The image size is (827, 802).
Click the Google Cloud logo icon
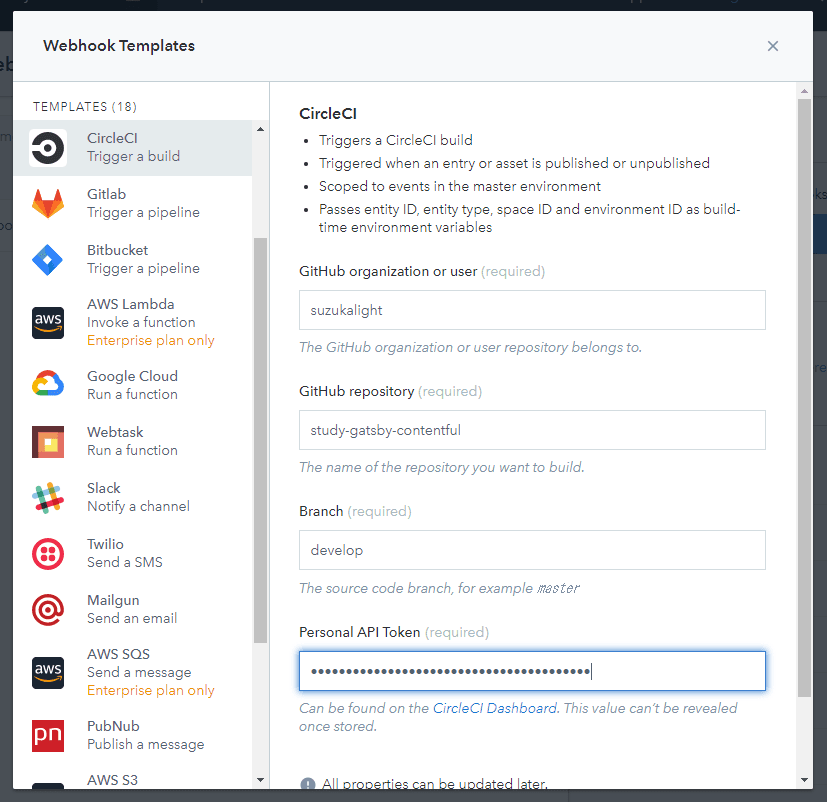(48, 384)
